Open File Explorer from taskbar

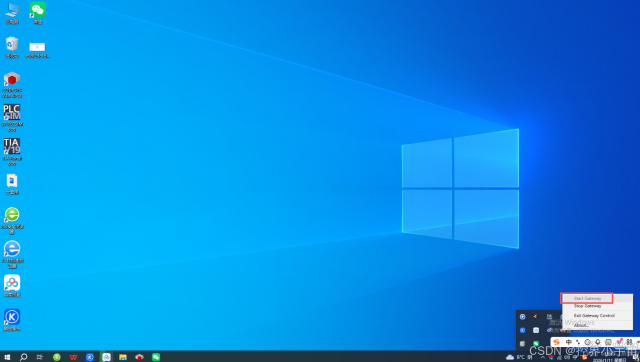click(123, 357)
